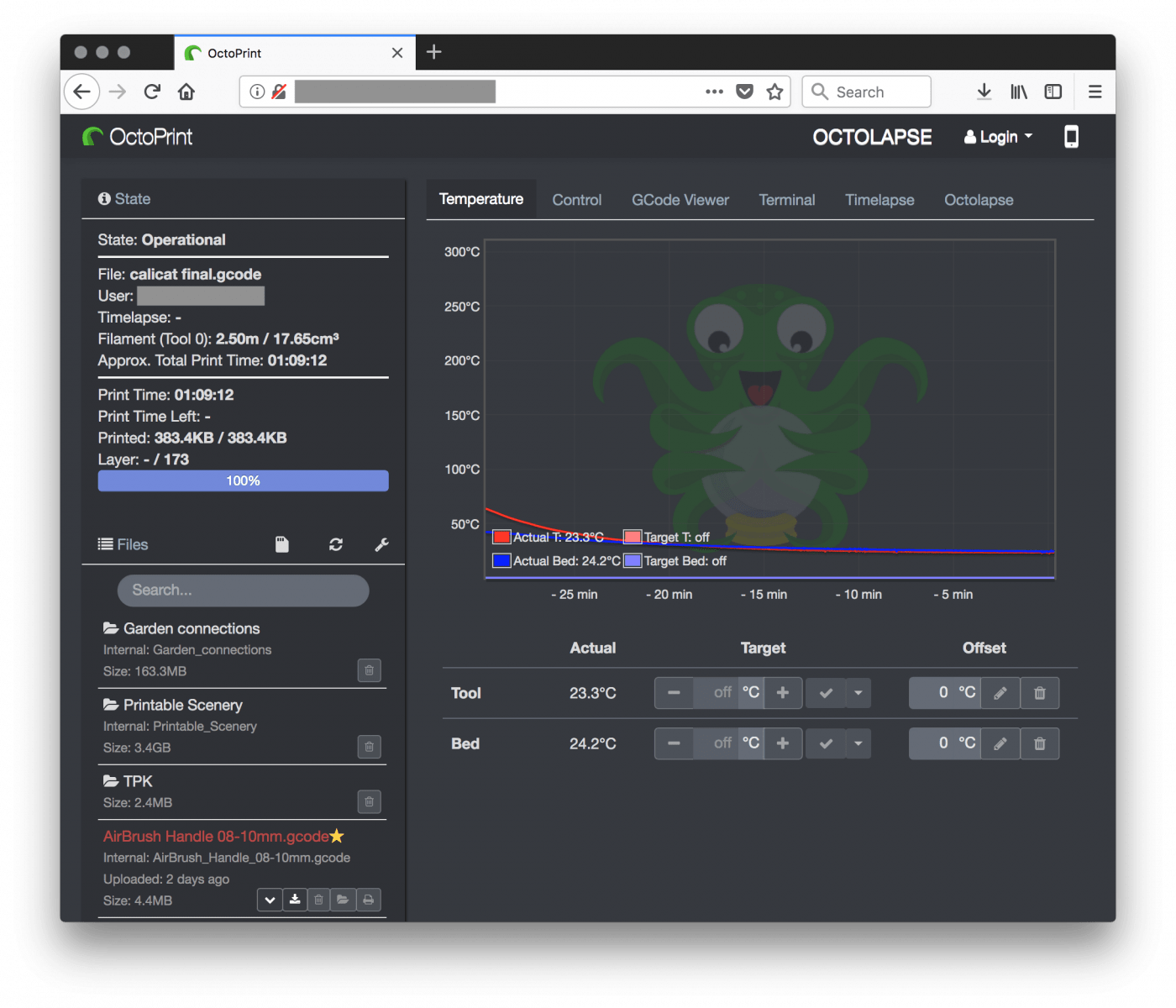This screenshot has width=1176, height=1008.
Task: Edit Bed offset with pencil icon
Action: [1000, 743]
